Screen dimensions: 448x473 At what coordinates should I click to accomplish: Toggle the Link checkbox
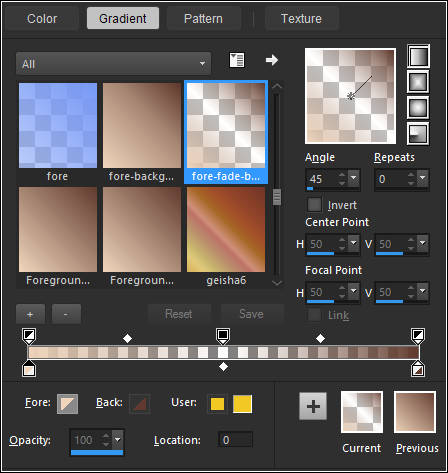(314, 315)
